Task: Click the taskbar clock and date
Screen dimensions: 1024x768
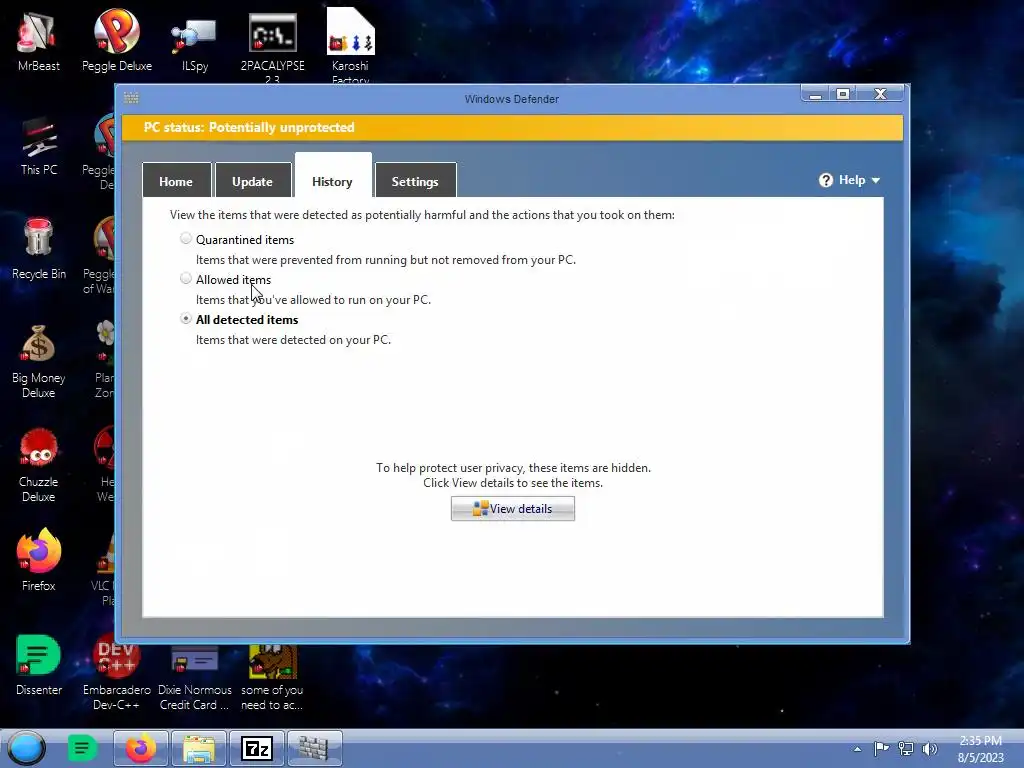Action: [x=980, y=749]
